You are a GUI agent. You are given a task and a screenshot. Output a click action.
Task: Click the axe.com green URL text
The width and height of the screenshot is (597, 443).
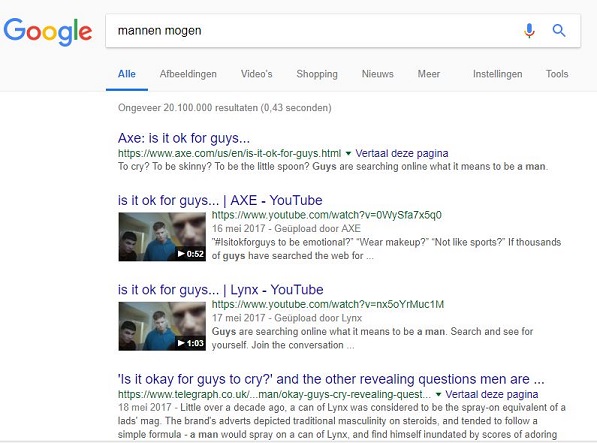click(230, 153)
